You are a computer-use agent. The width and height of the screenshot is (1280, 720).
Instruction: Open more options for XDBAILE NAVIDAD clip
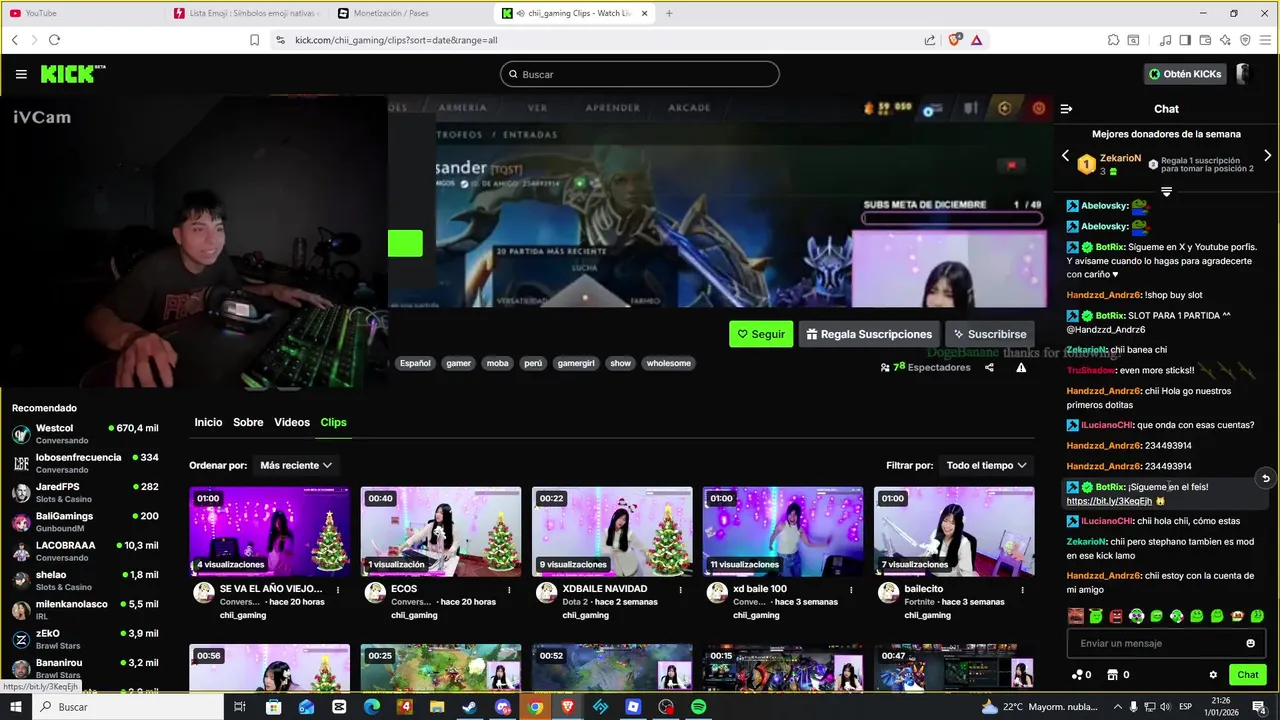tap(680, 590)
